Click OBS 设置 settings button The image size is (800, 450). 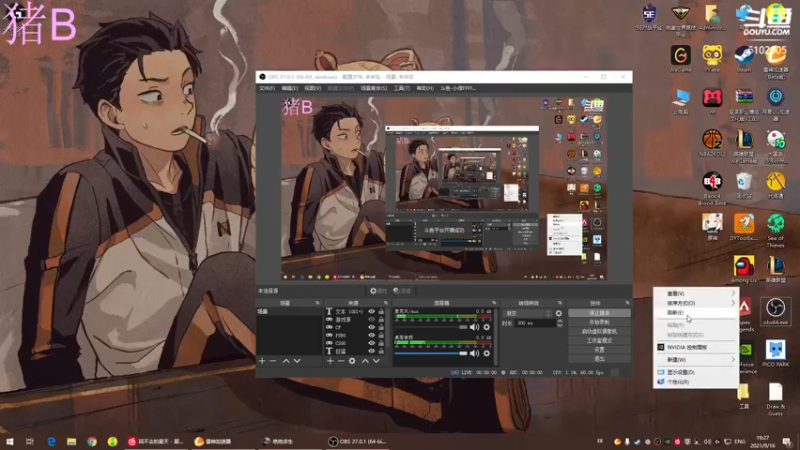(x=599, y=349)
